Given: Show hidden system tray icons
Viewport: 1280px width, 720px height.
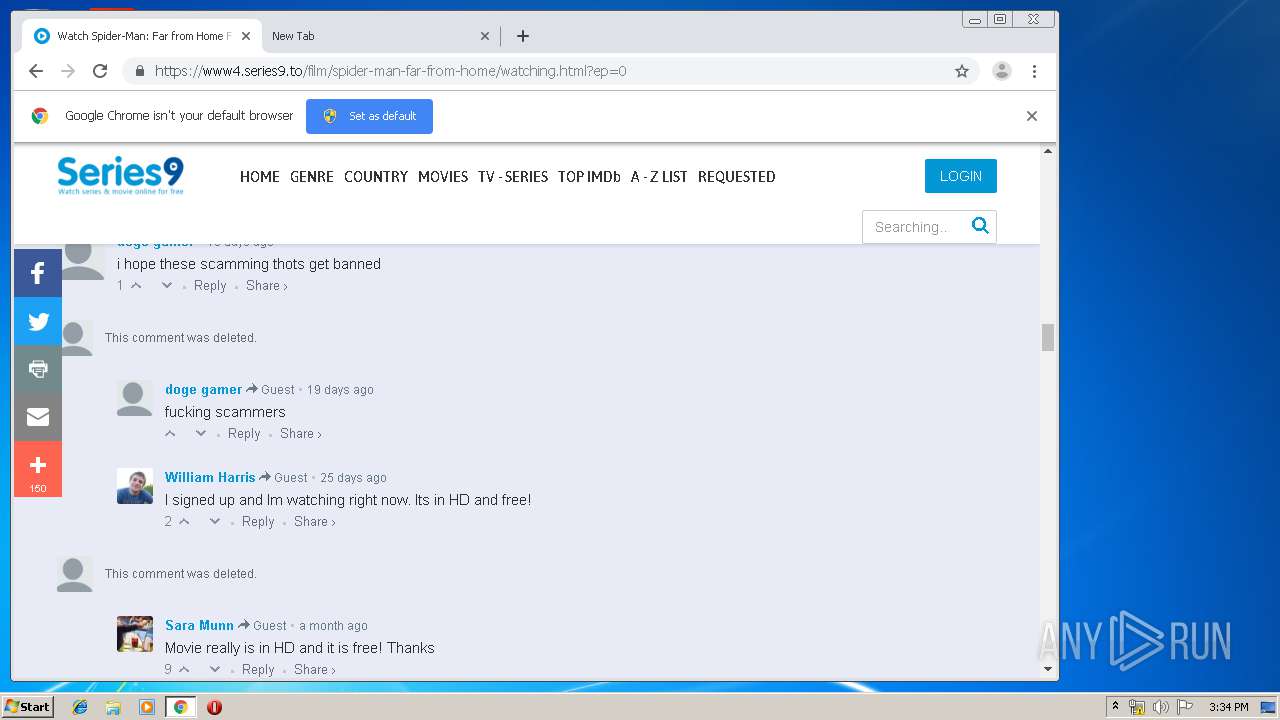Looking at the screenshot, I should coord(1115,707).
